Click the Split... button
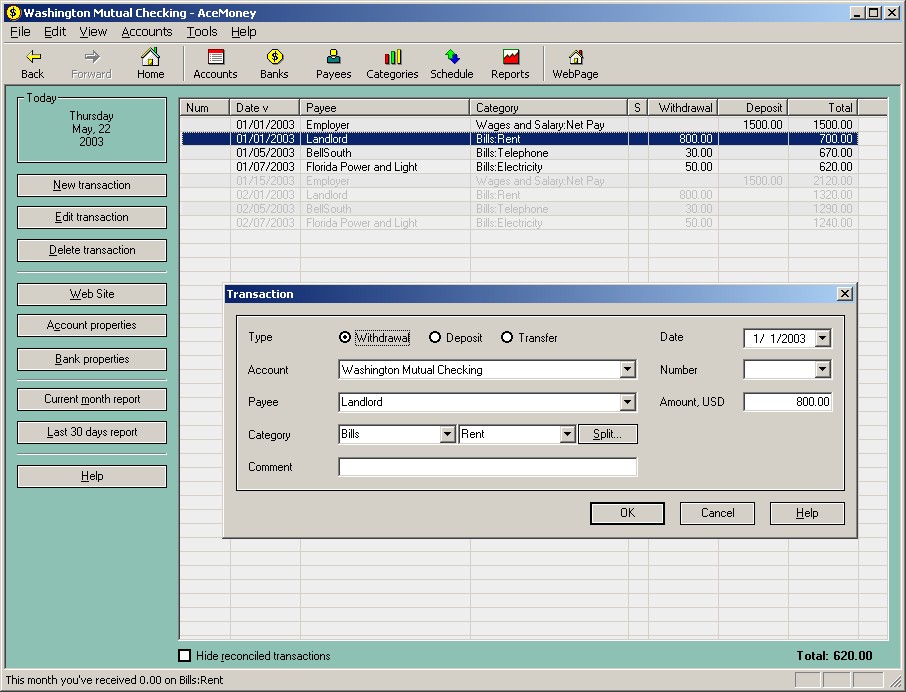 point(607,434)
